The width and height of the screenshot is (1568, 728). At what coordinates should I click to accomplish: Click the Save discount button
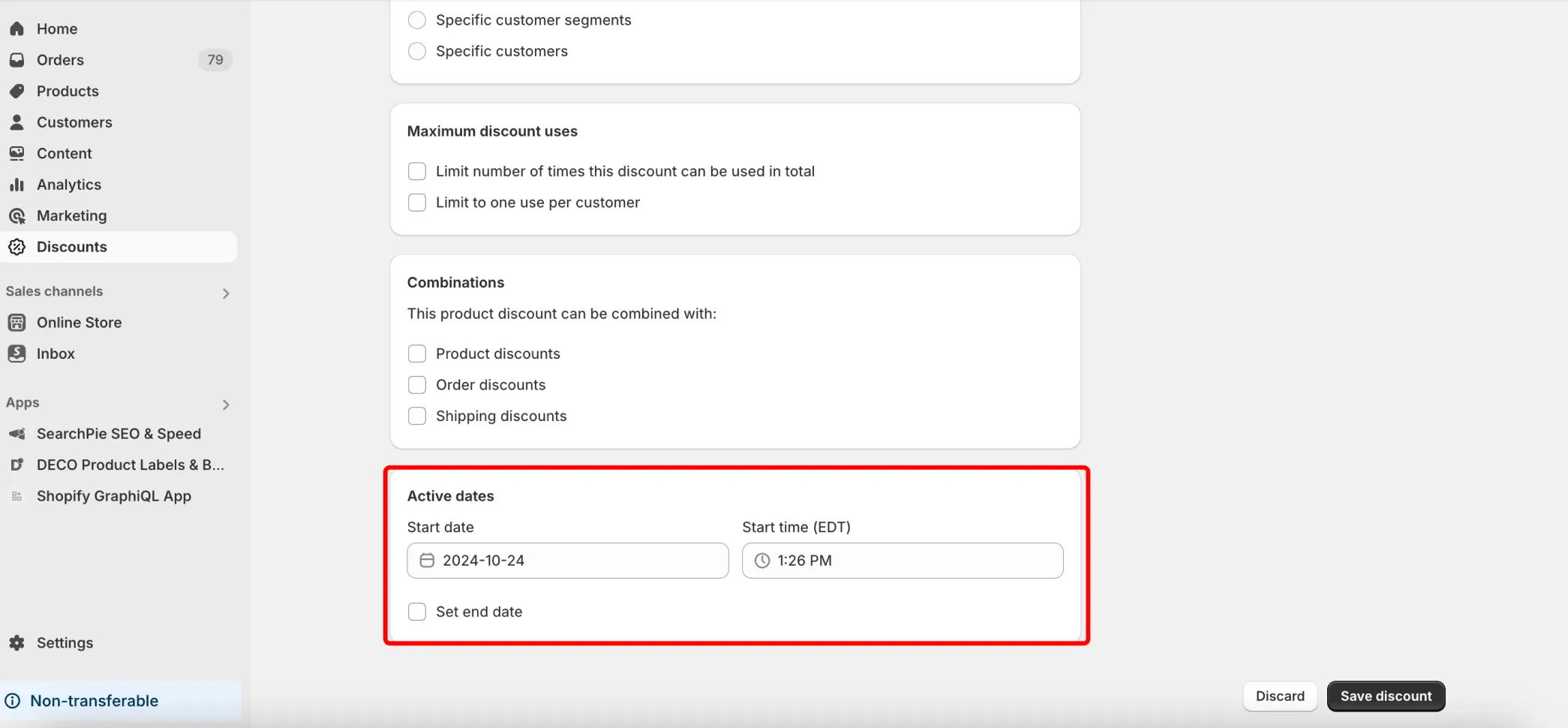click(x=1386, y=696)
